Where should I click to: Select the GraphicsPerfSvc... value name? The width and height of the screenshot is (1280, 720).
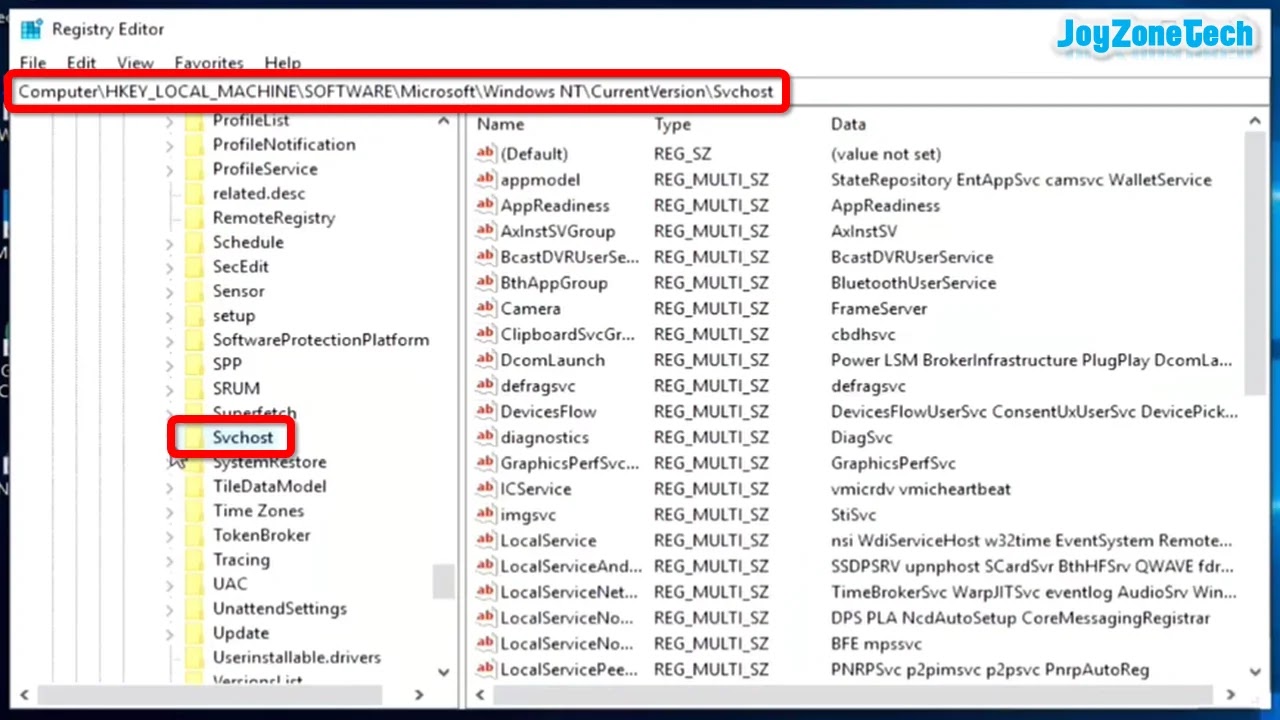[x=569, y=463]
